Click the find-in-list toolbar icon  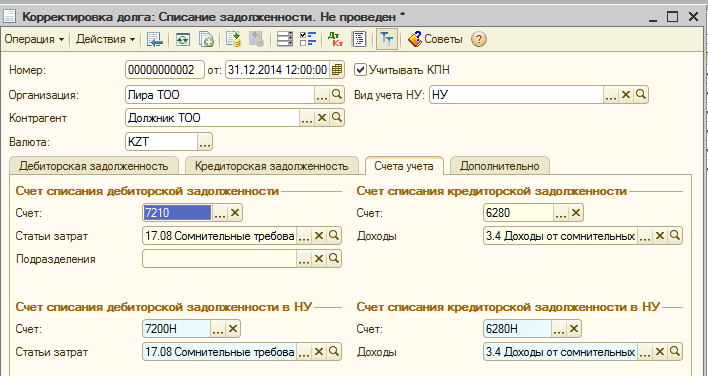coord(155,39)
